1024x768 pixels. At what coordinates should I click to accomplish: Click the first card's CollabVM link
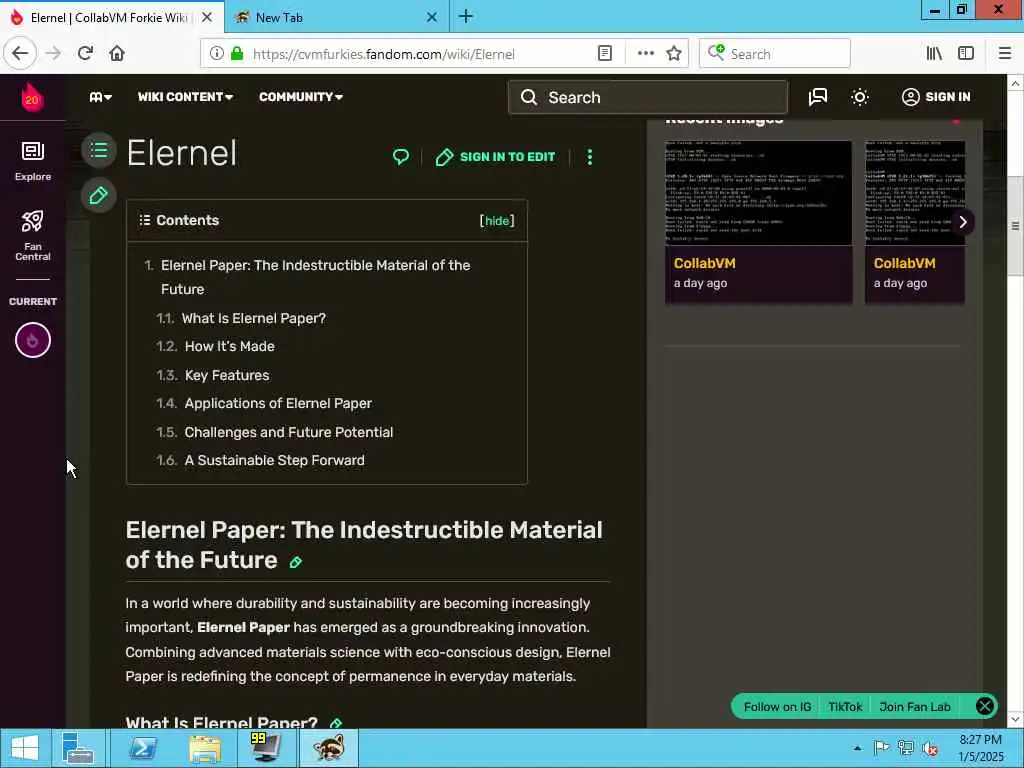point(705,263)
